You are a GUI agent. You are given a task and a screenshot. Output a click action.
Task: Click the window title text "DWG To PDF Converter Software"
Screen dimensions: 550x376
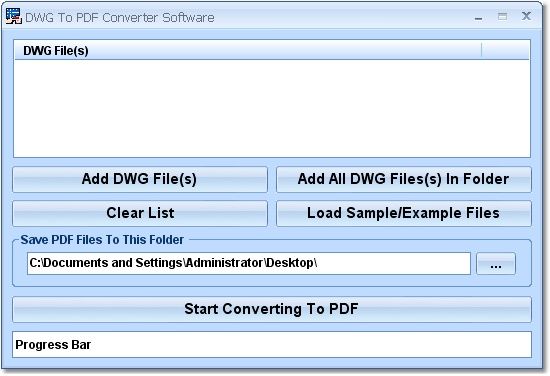(x=120, y=17)
